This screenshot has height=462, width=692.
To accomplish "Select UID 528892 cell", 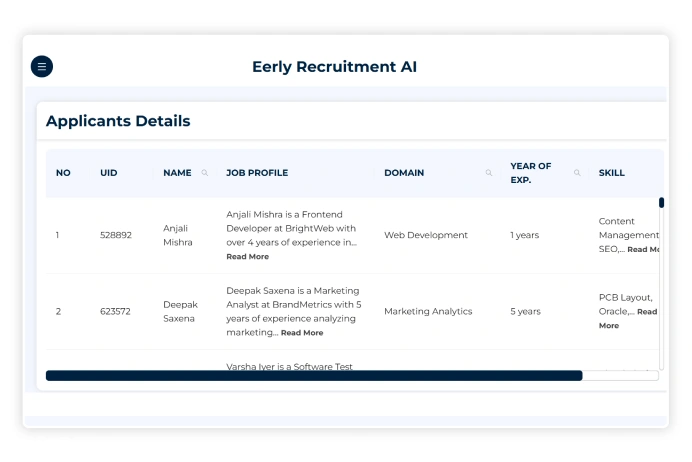I will [116, 236].
